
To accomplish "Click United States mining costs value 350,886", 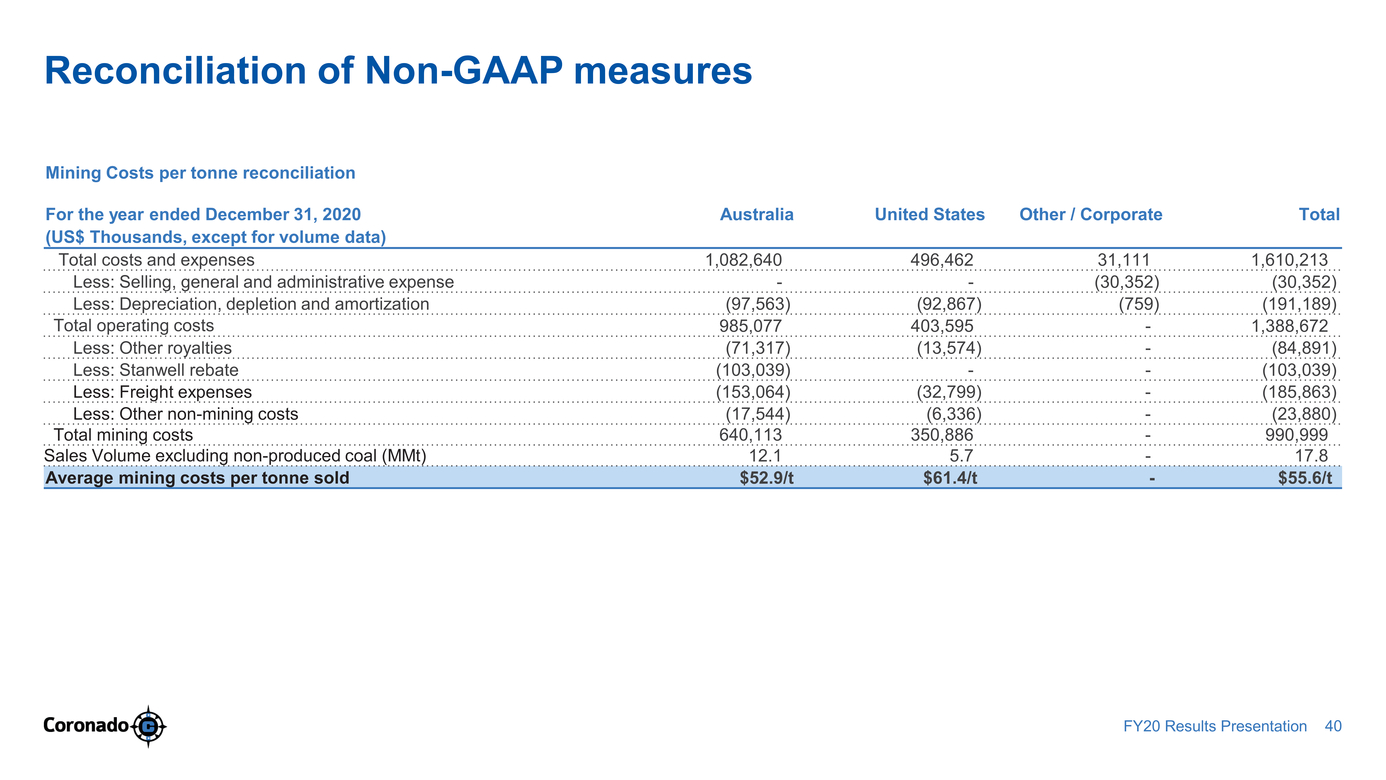I will (942, 435).
